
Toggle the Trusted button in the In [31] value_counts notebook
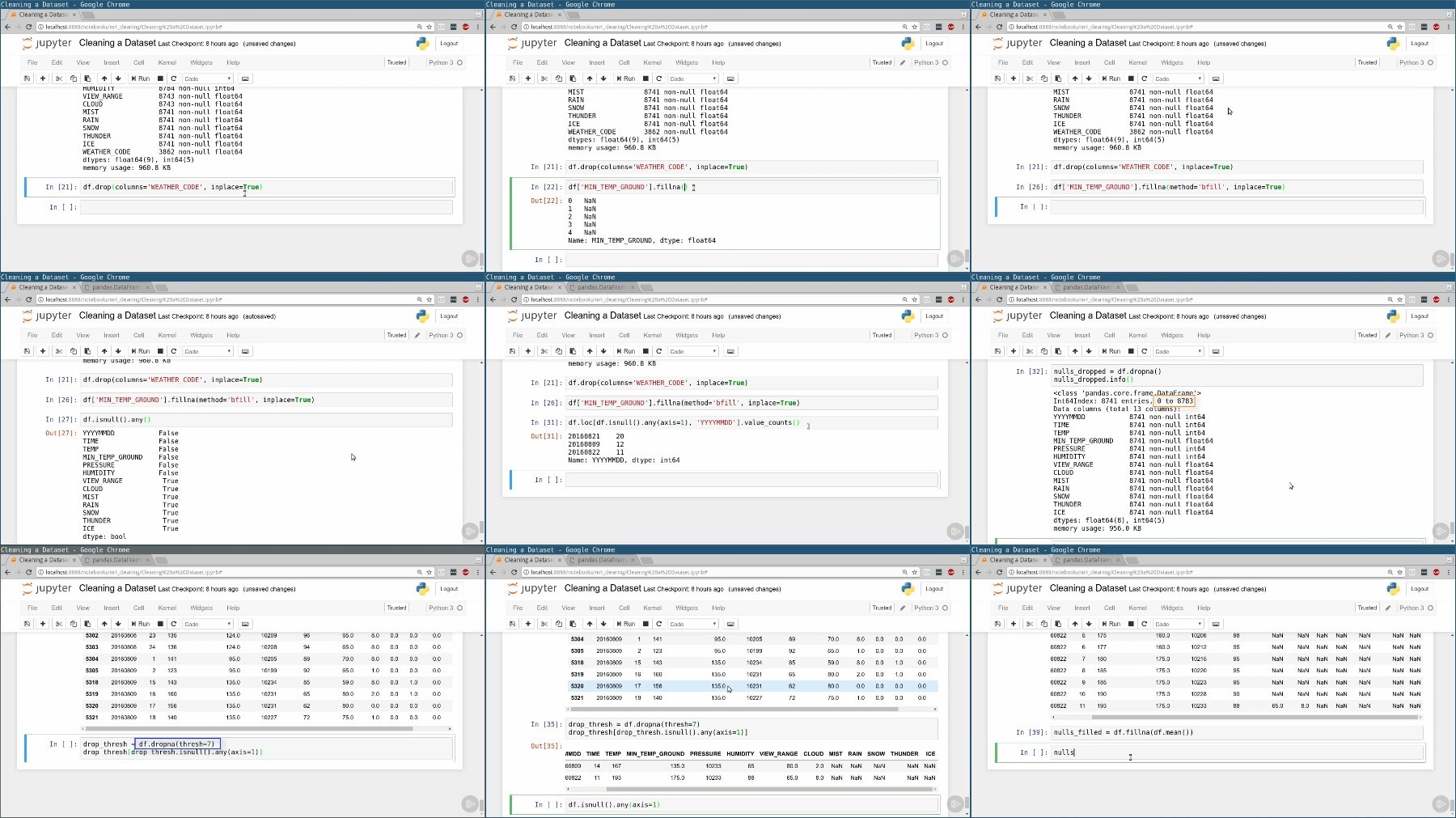pyautogui.click(x=882, y=335)
